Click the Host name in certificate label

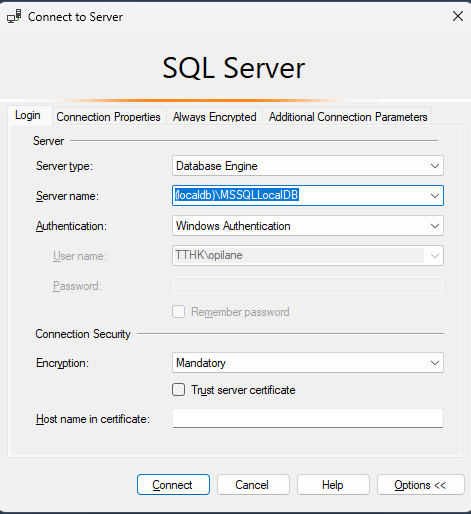coord(93,419)
